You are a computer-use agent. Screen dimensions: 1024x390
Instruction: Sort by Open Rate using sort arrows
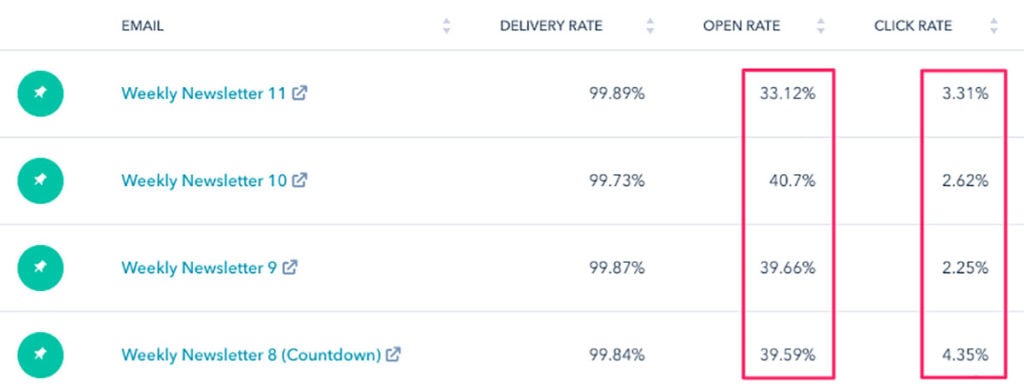pyautogui.click(x=821, y=26)
